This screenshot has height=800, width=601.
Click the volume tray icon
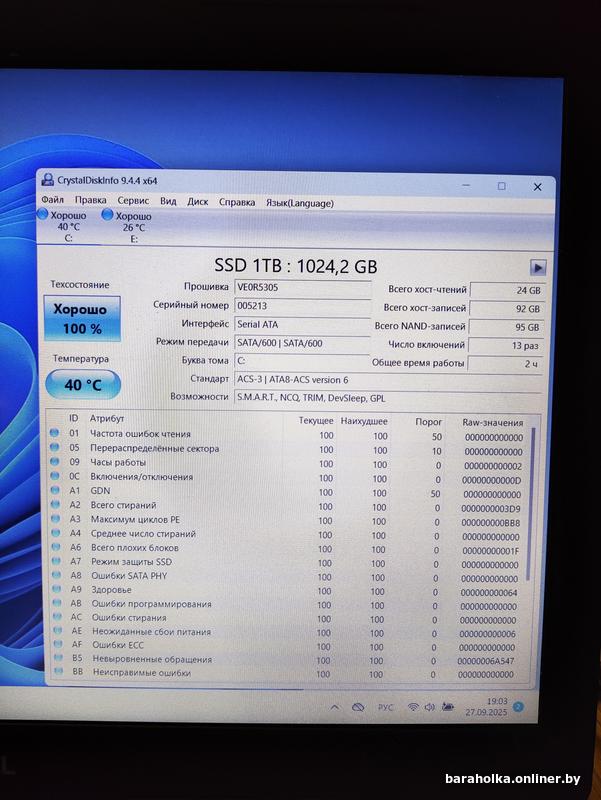point(430,707)
